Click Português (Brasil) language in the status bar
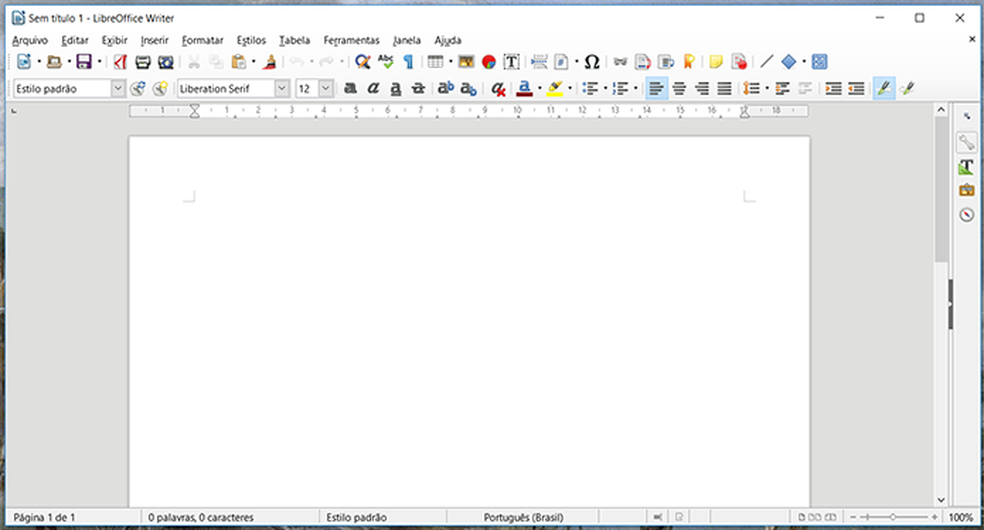The height and width of the screenshot is (530, 984). (x=523, y=517)
